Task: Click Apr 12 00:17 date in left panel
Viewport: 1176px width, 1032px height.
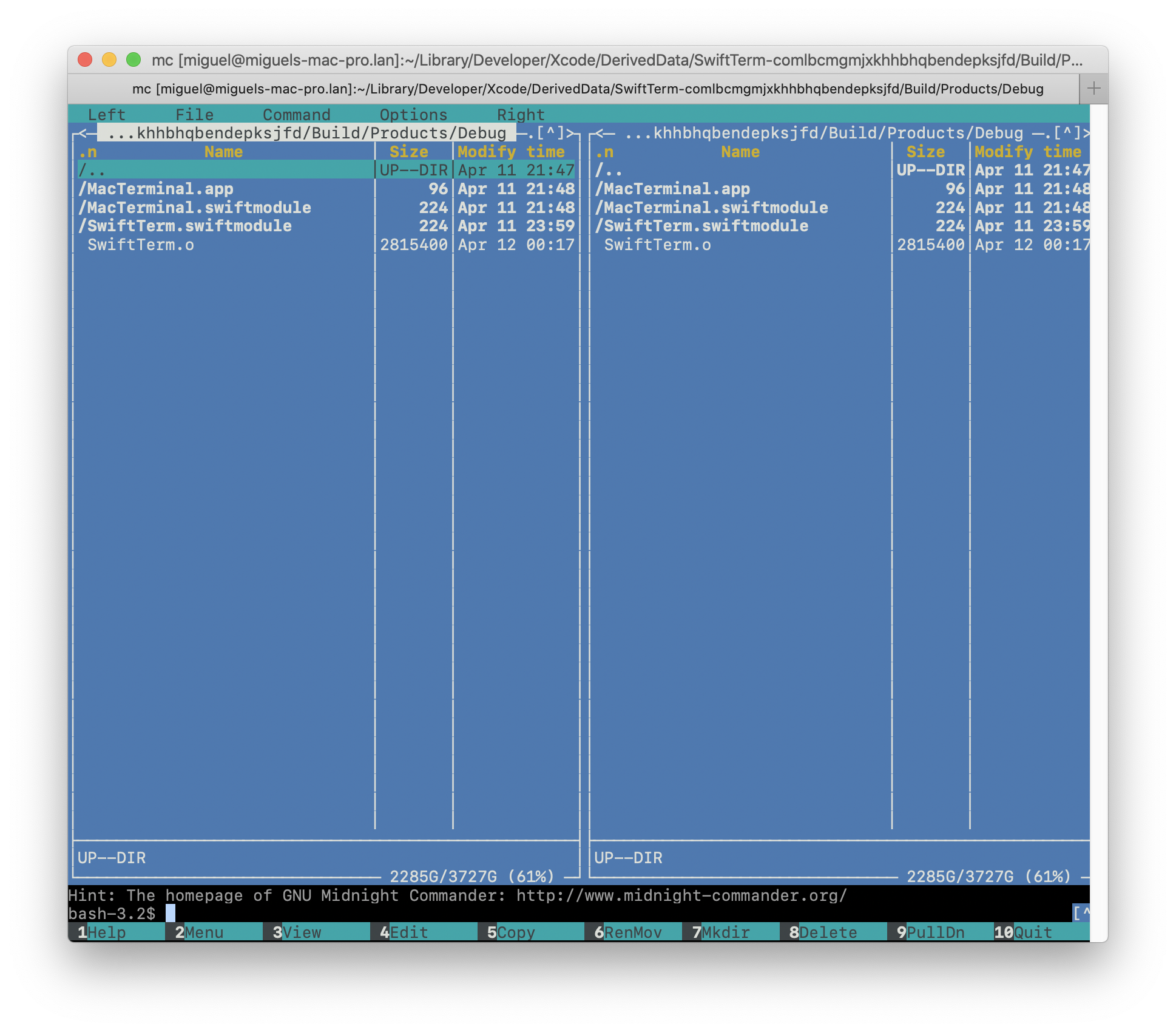Action: point(516,245)
